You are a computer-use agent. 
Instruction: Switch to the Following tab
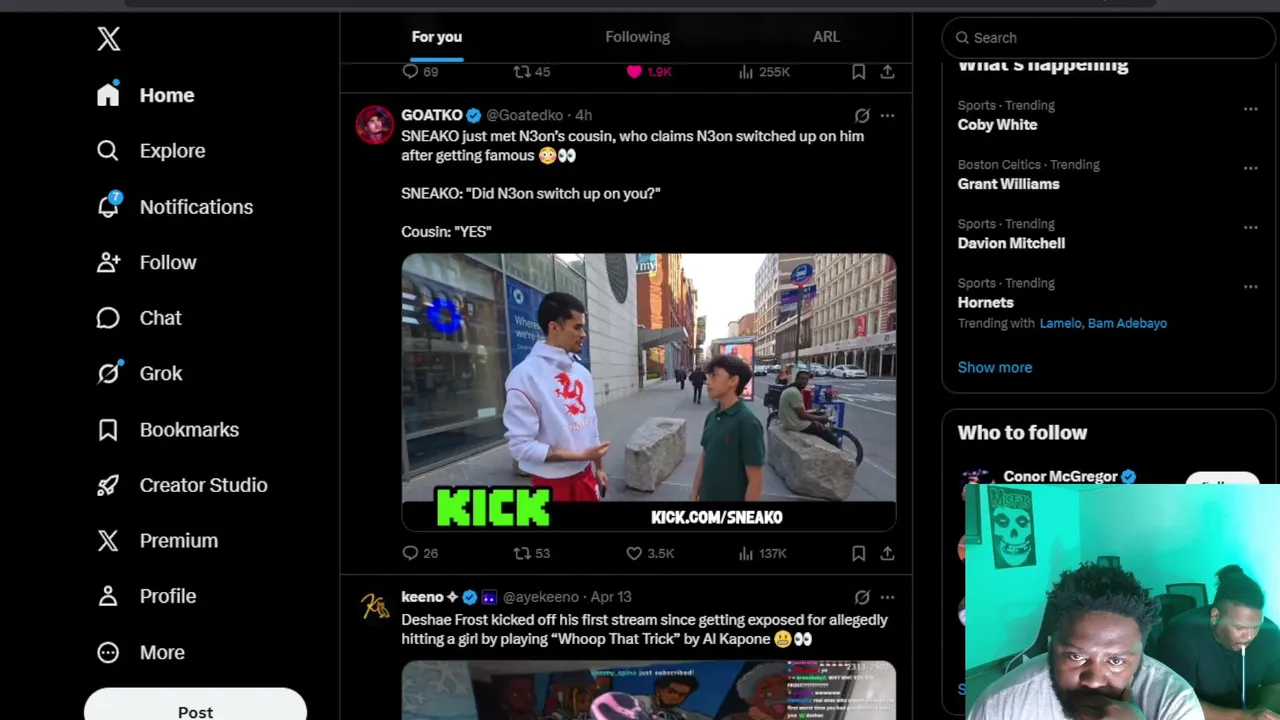(637, 37)
